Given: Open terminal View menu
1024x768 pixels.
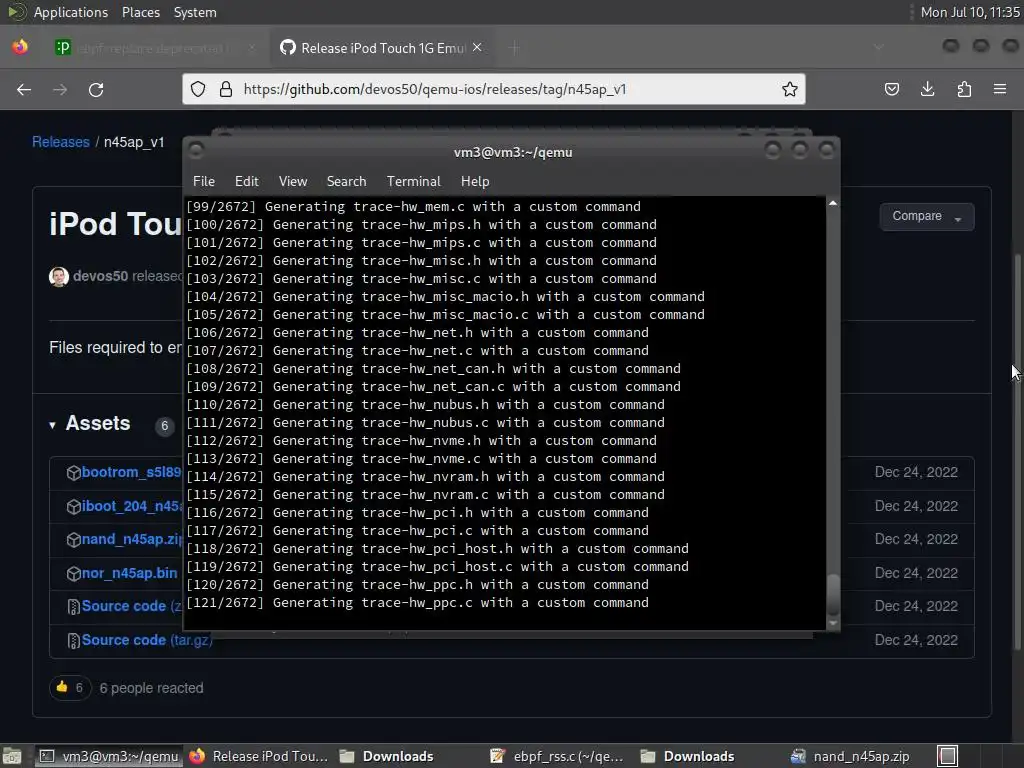Looking at the screenshot, I should [x=293, y=182].
